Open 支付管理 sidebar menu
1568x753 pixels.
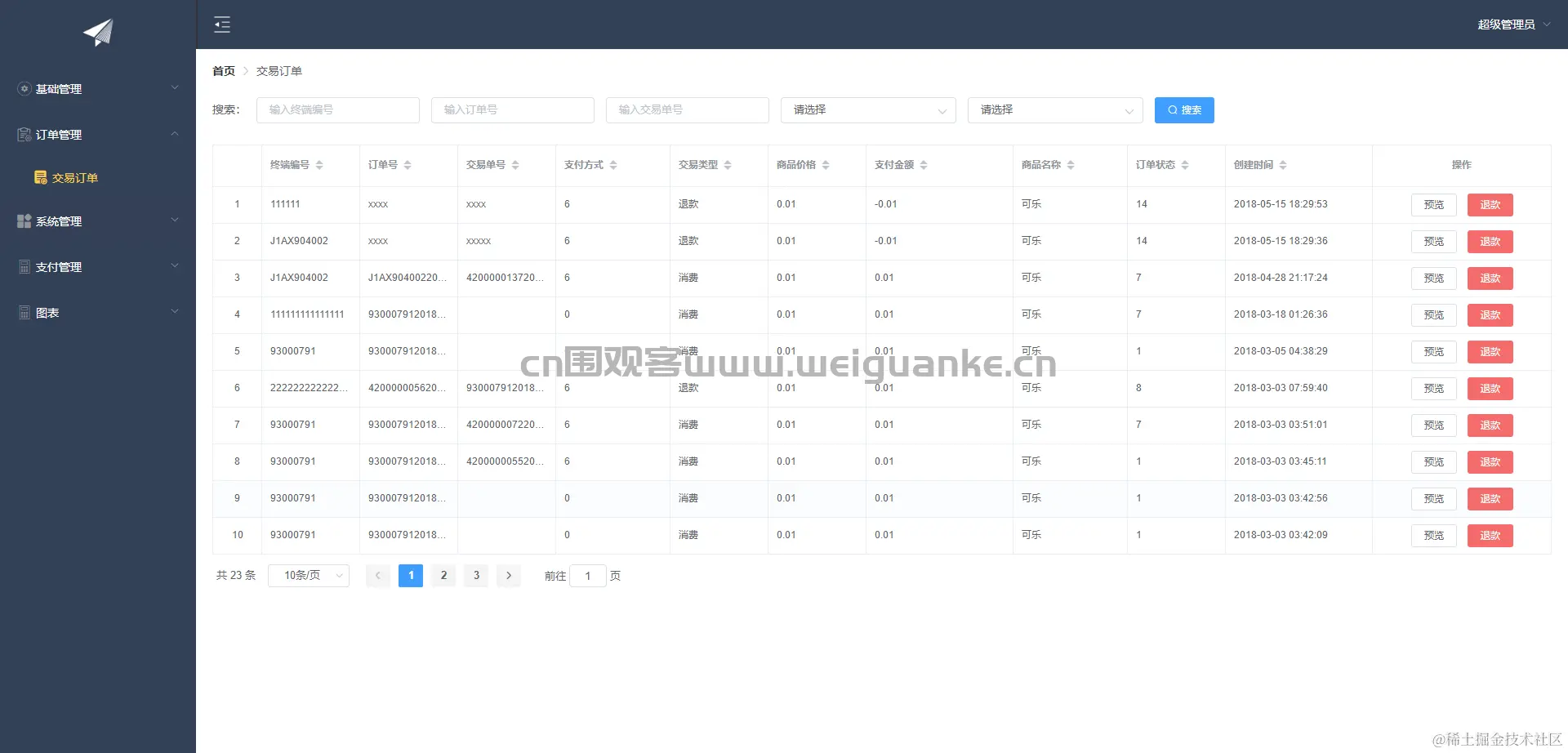(x=98, y=267)
